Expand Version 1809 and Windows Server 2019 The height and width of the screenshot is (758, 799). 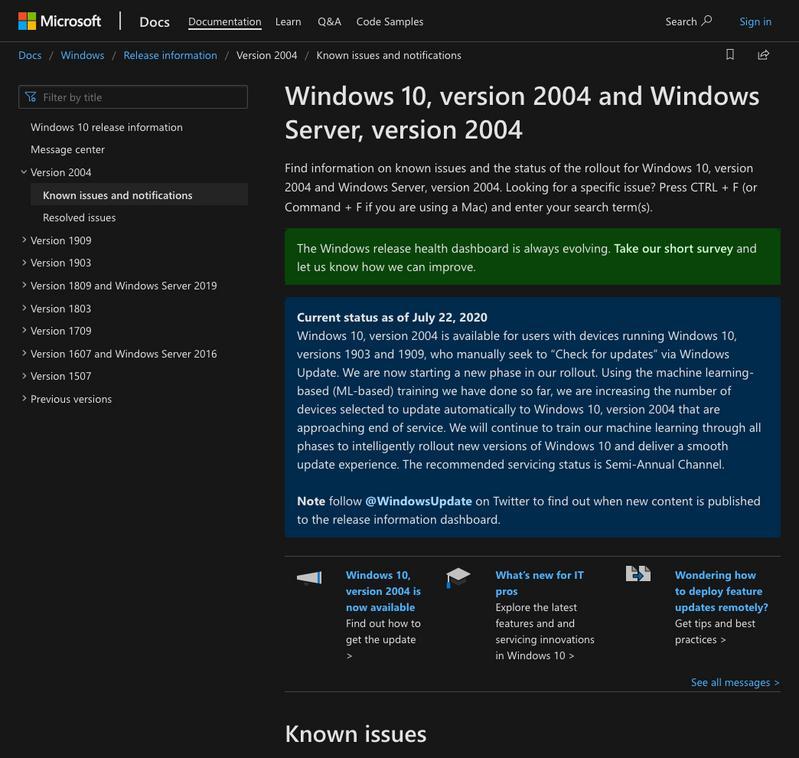pyautogui.click(x=23, y=285)
